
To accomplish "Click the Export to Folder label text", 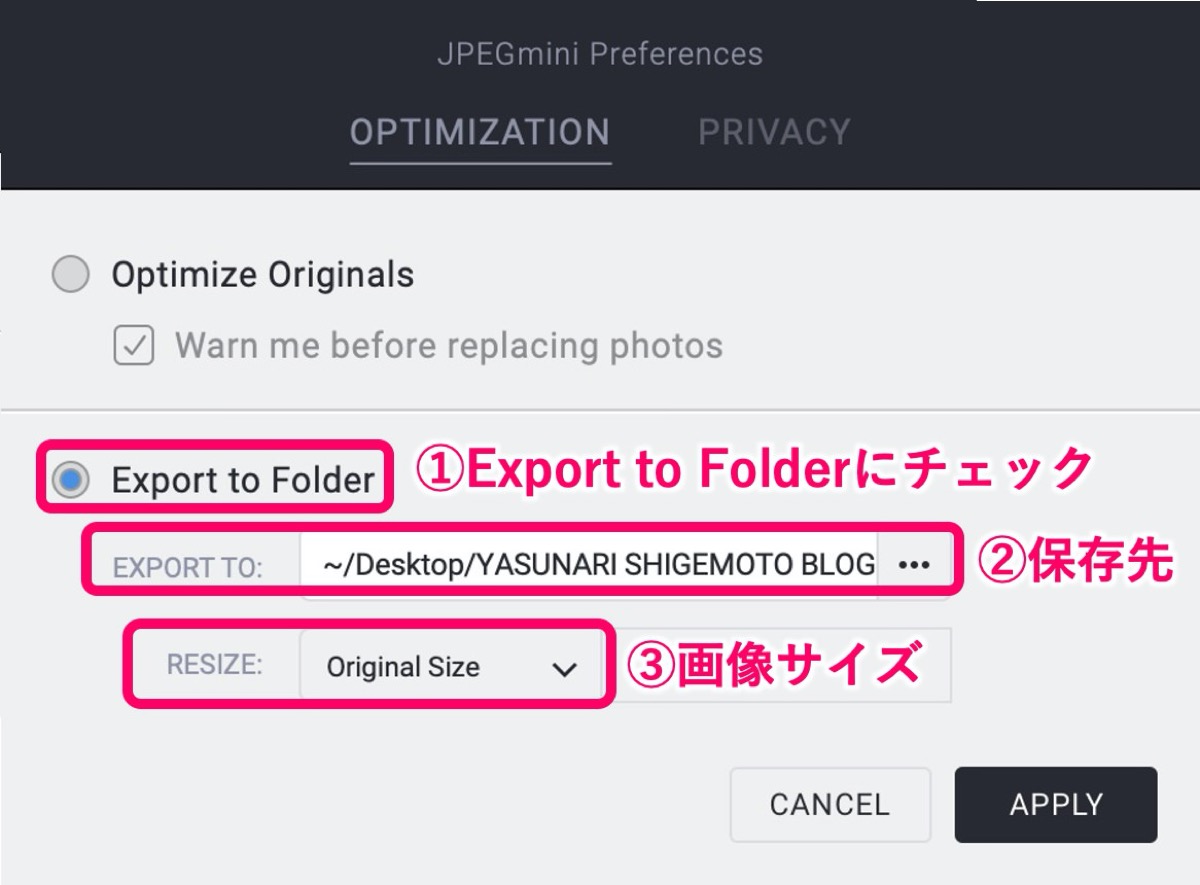I will 243,481.
